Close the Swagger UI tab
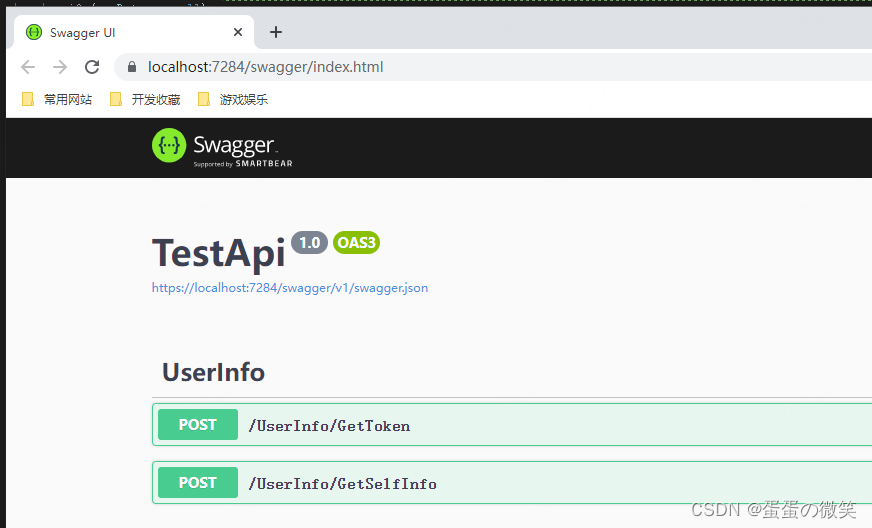The image size is (872, 528). tap(238, 32)
